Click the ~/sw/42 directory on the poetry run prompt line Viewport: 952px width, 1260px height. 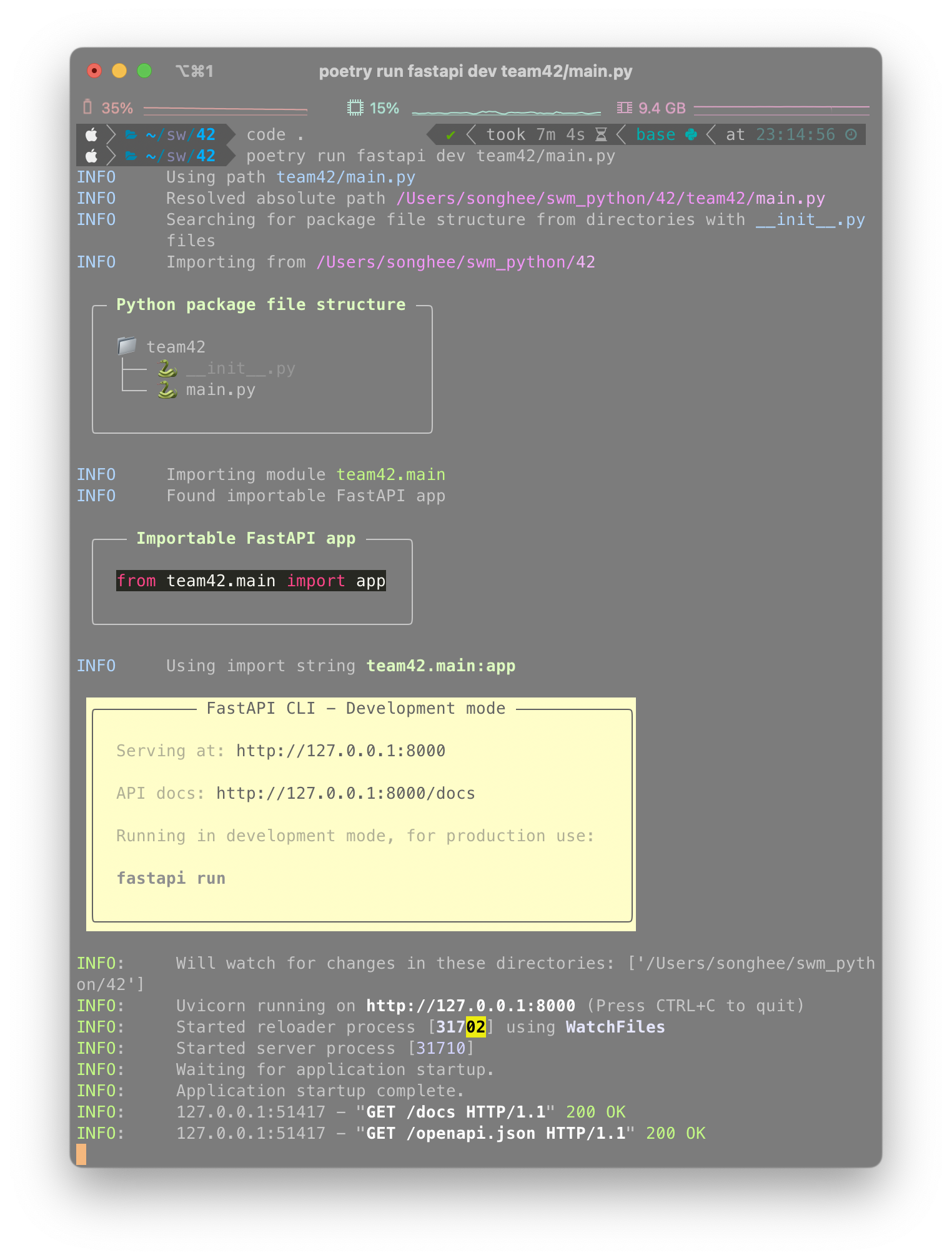coord(181,156)
